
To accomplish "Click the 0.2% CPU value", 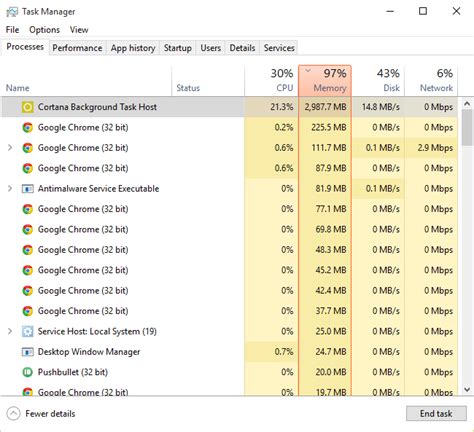I will point(284,127).
